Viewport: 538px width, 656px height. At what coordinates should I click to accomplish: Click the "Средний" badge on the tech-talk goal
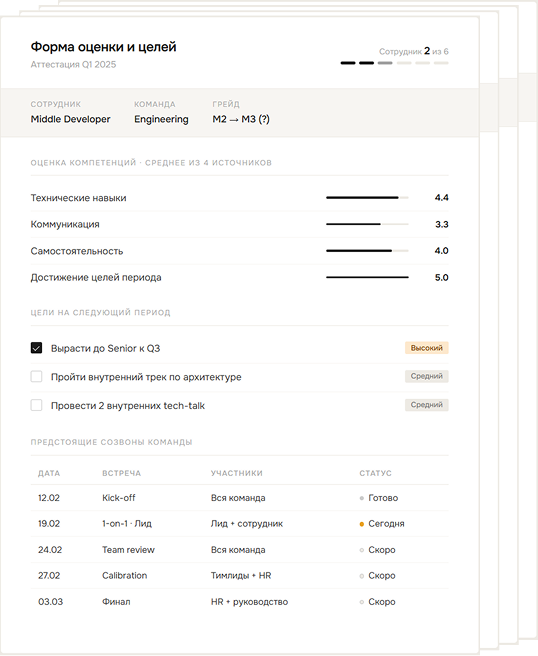coord(426,405)
